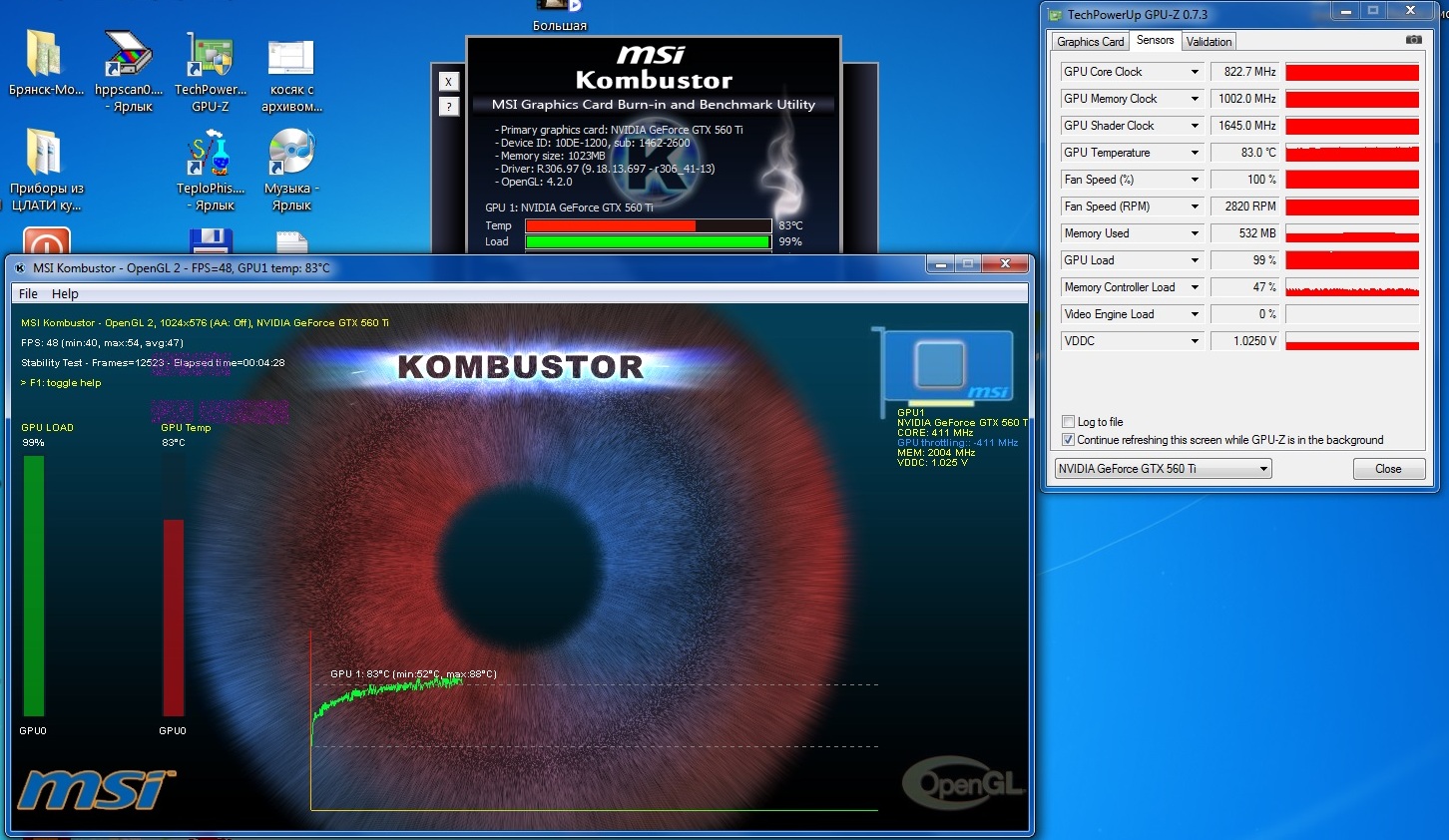
Task: Open the Help menu in Kombustor
Action: click(65, 293)
